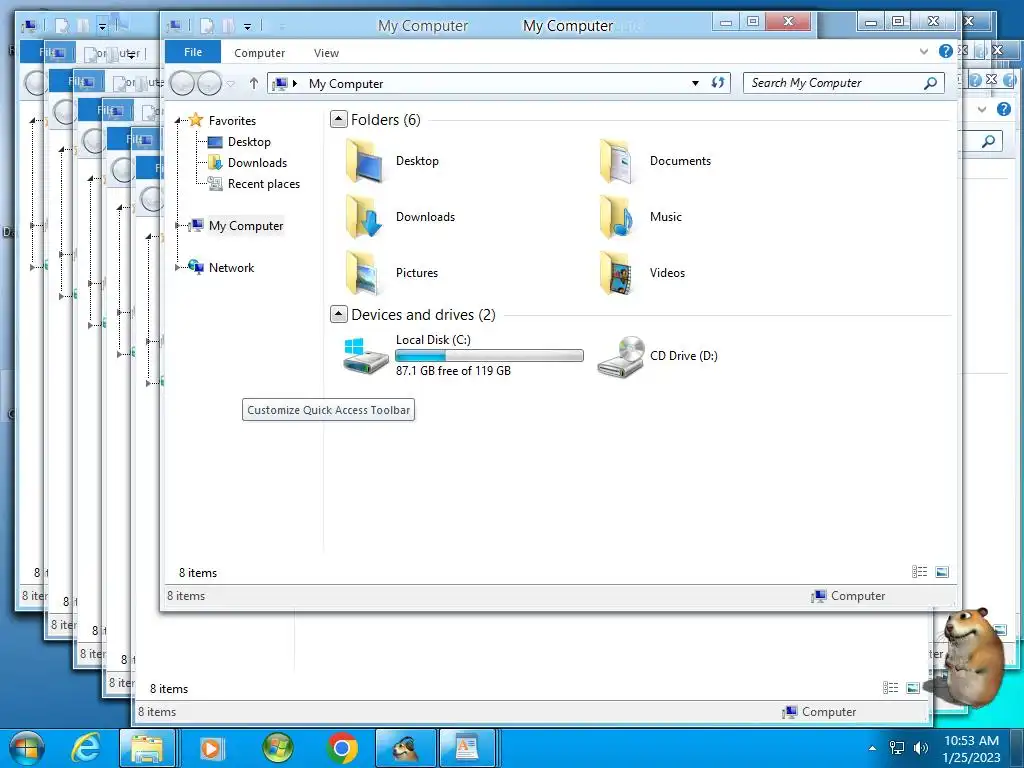The image size is (1024, 768).
Task: Collapse the Devices and drives (2) group
Action: pos(338,314)
